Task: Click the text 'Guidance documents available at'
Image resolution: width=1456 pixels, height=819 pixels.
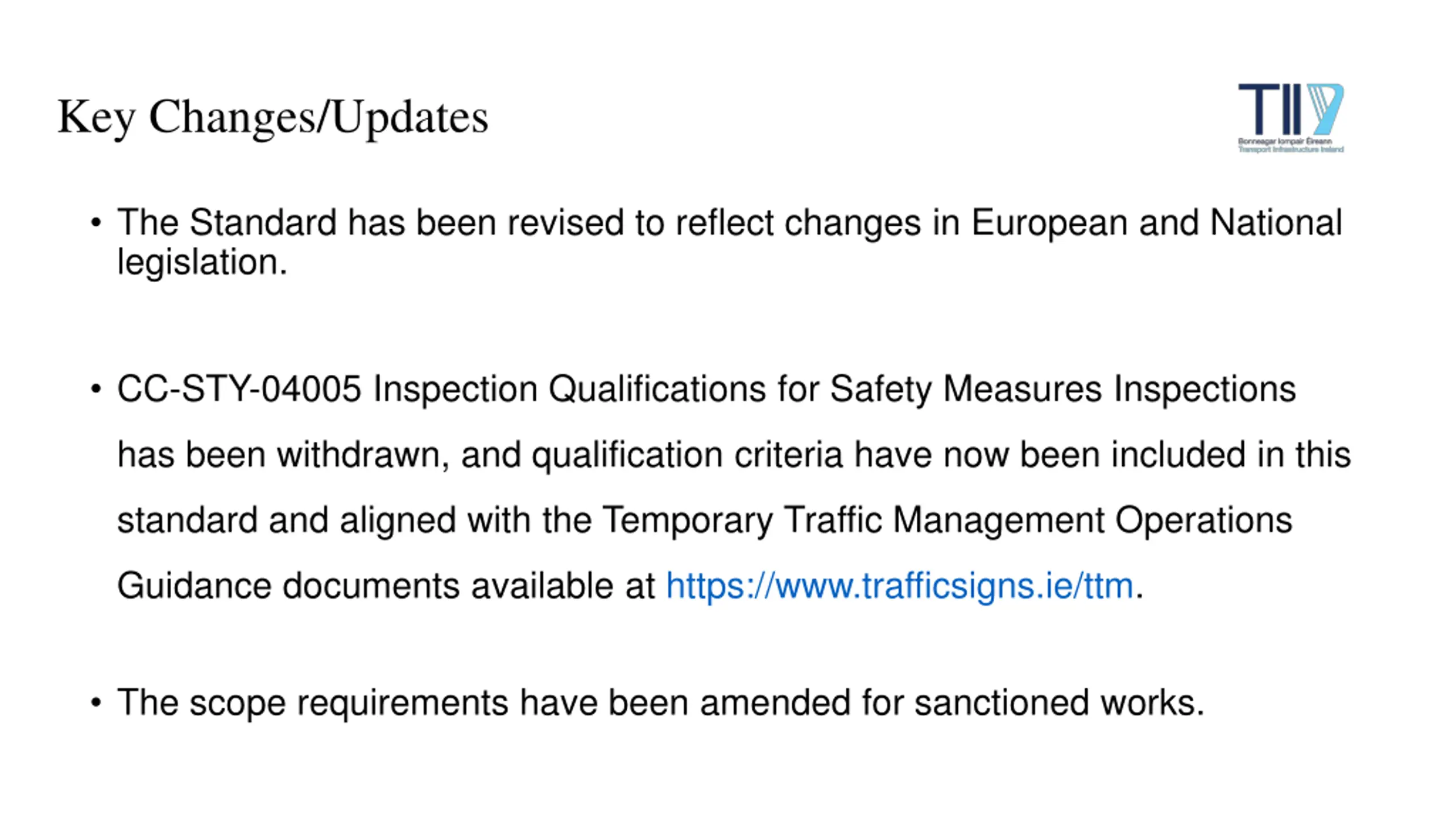Action: tap(386, 586)
